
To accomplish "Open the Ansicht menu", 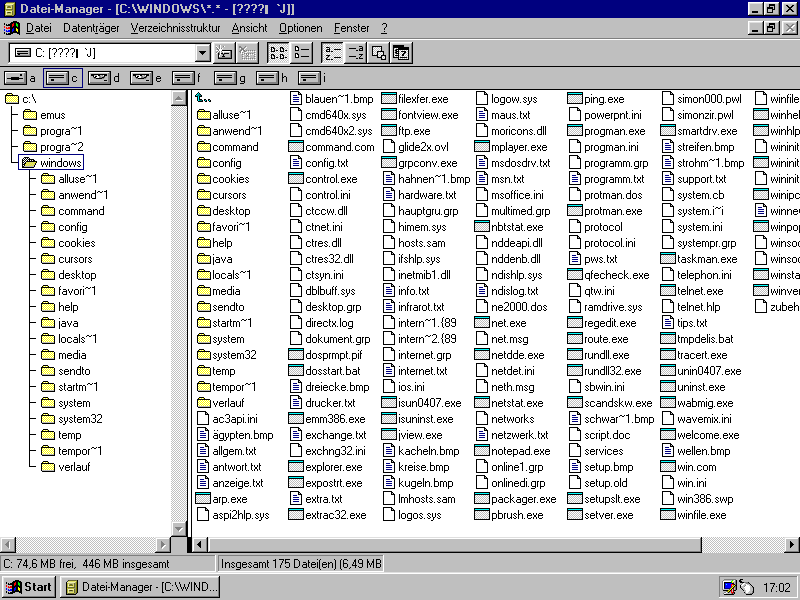I will click(x=249, y=28).
